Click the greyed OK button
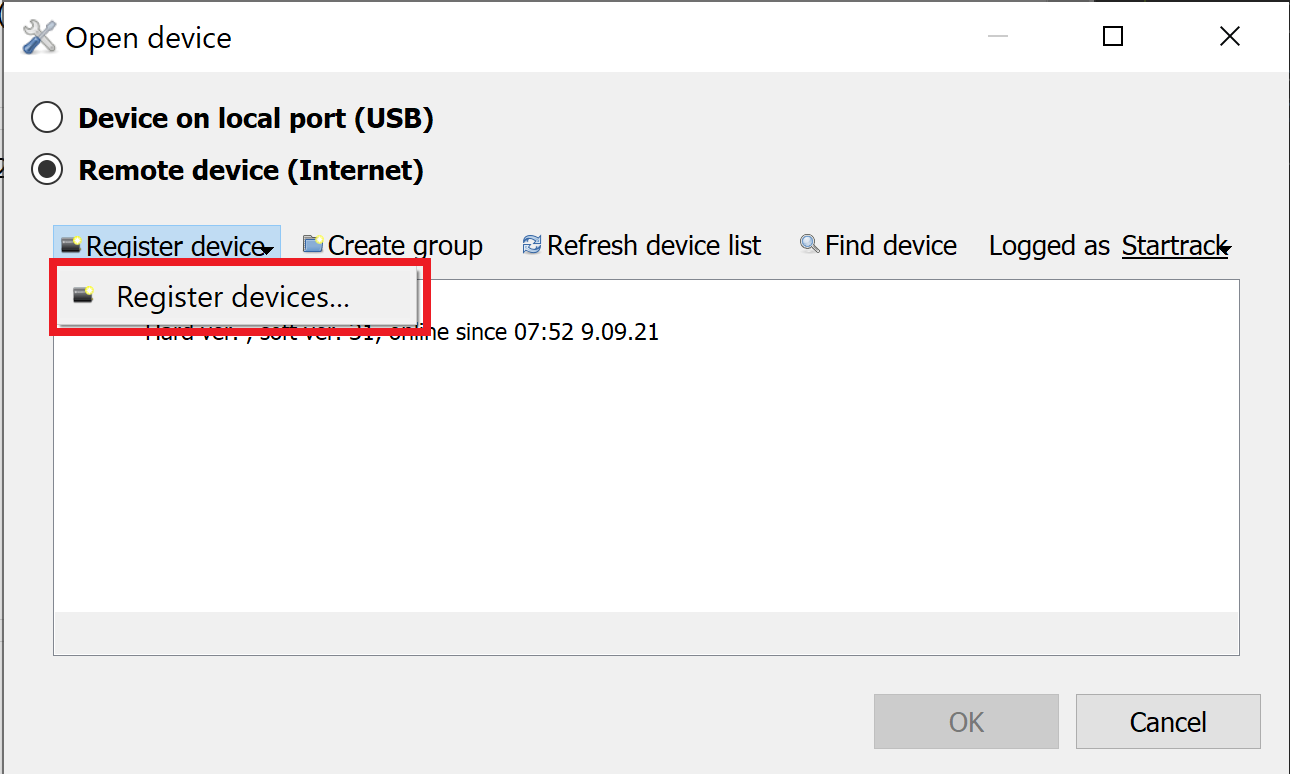The height and width of the screenshot is (774, 1290). point(966,722)
